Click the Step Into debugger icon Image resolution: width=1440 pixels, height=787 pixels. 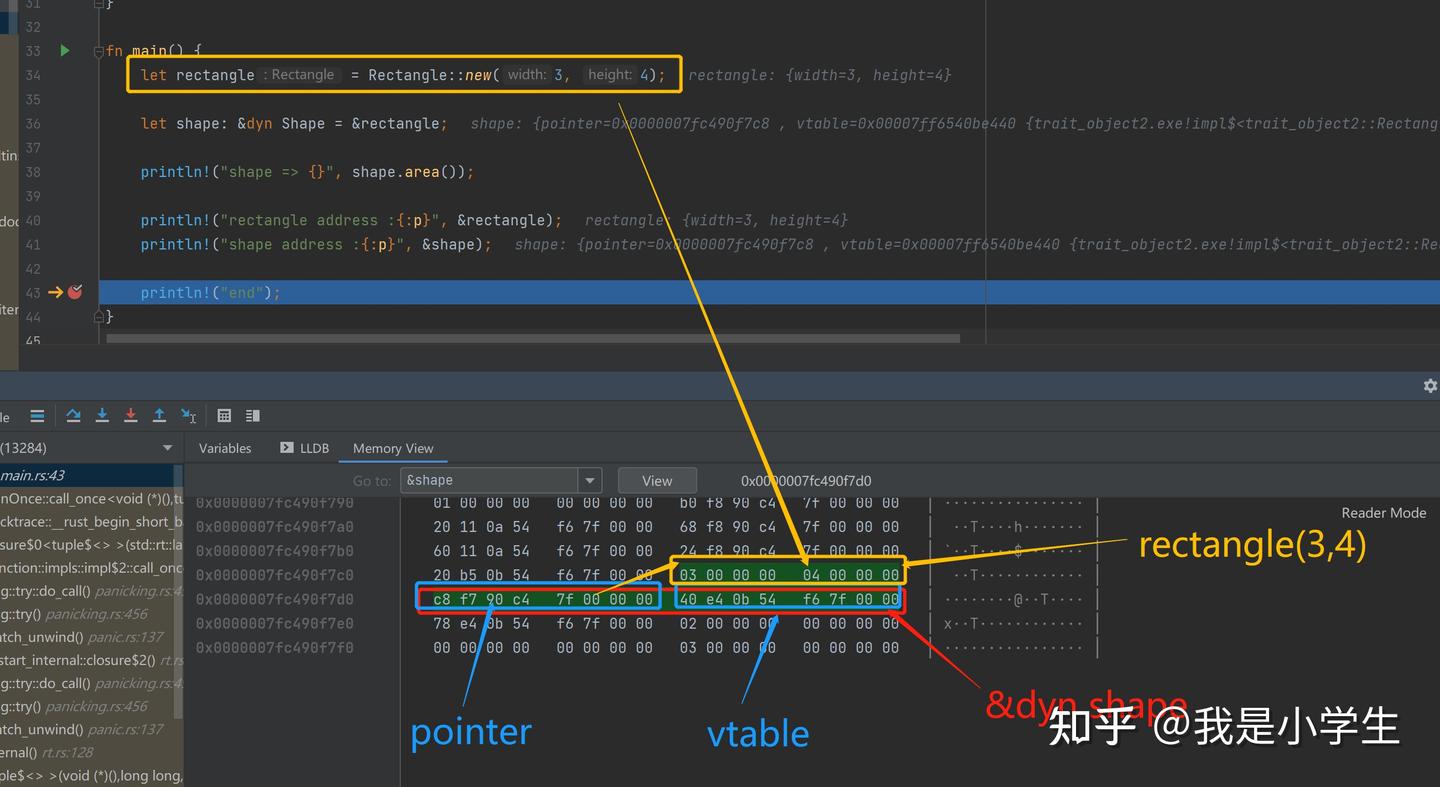(102, 416)
